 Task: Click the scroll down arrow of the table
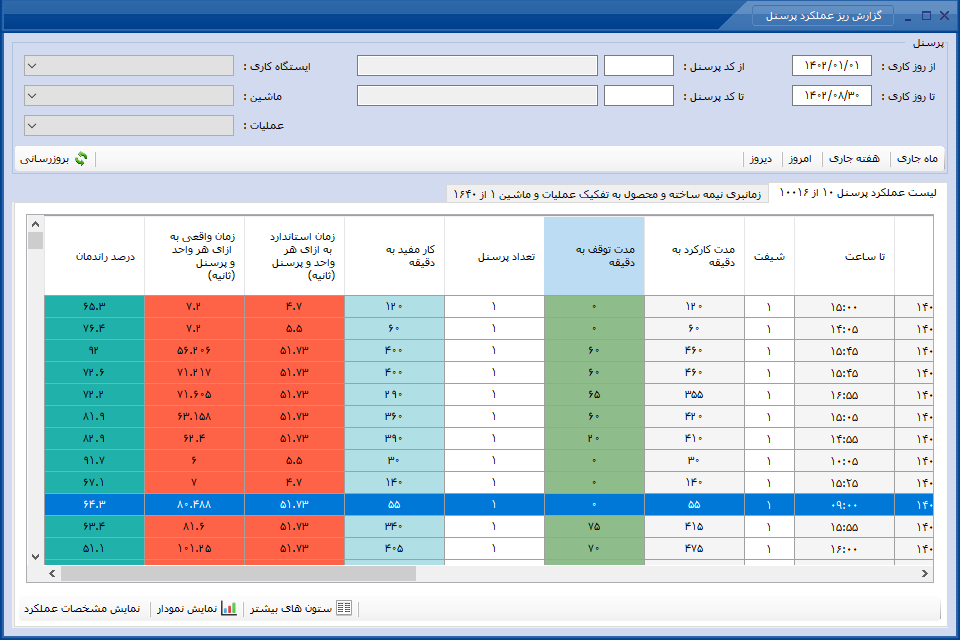point(36,557)
